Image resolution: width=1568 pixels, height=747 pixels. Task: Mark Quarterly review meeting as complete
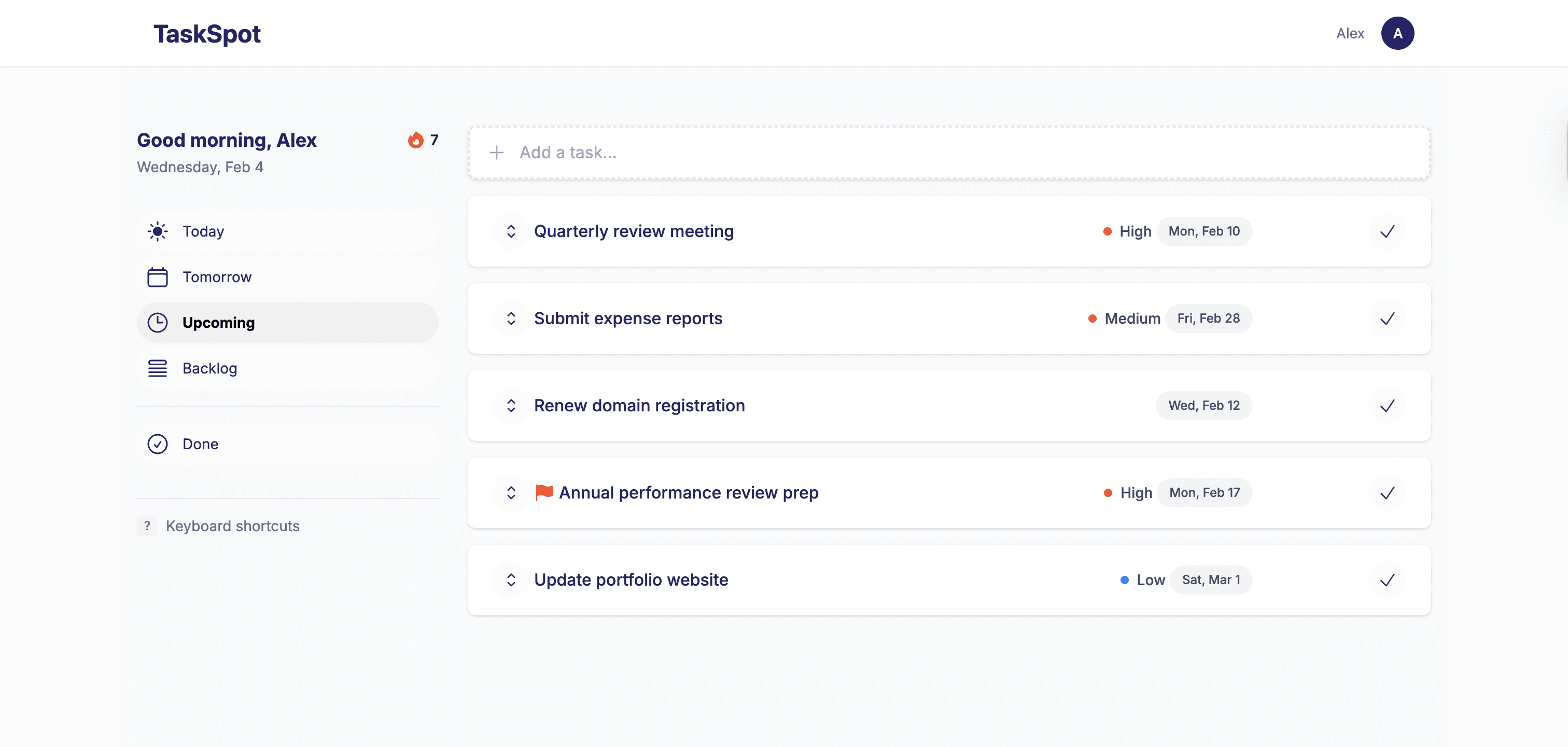tap(1387, 231)
